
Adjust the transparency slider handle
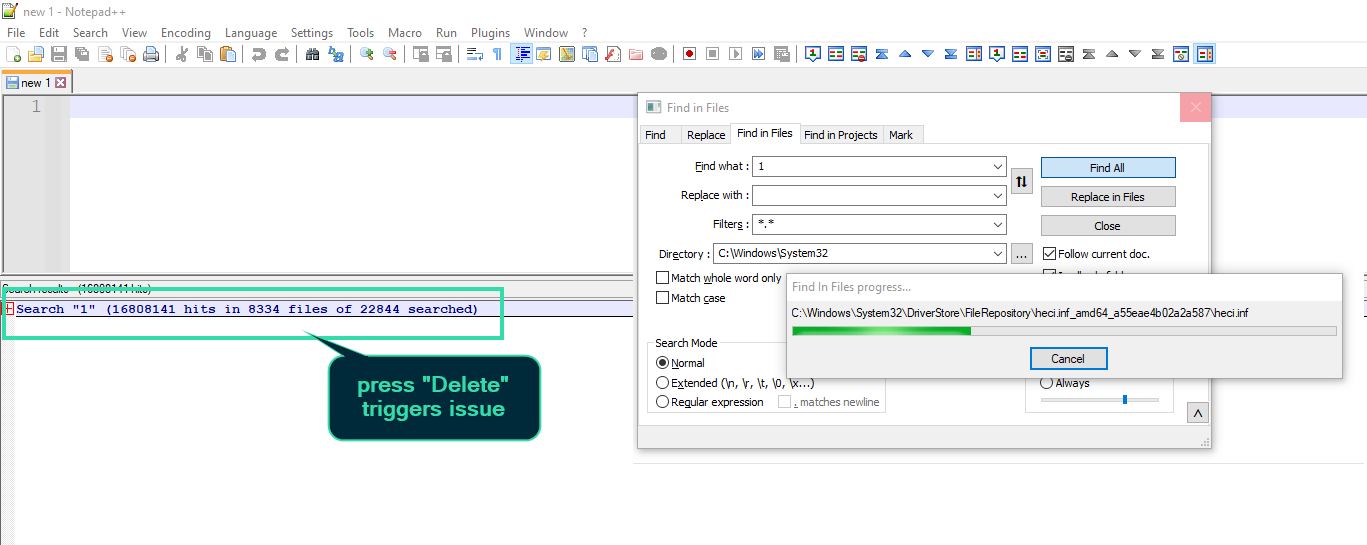coord(1125,400)
